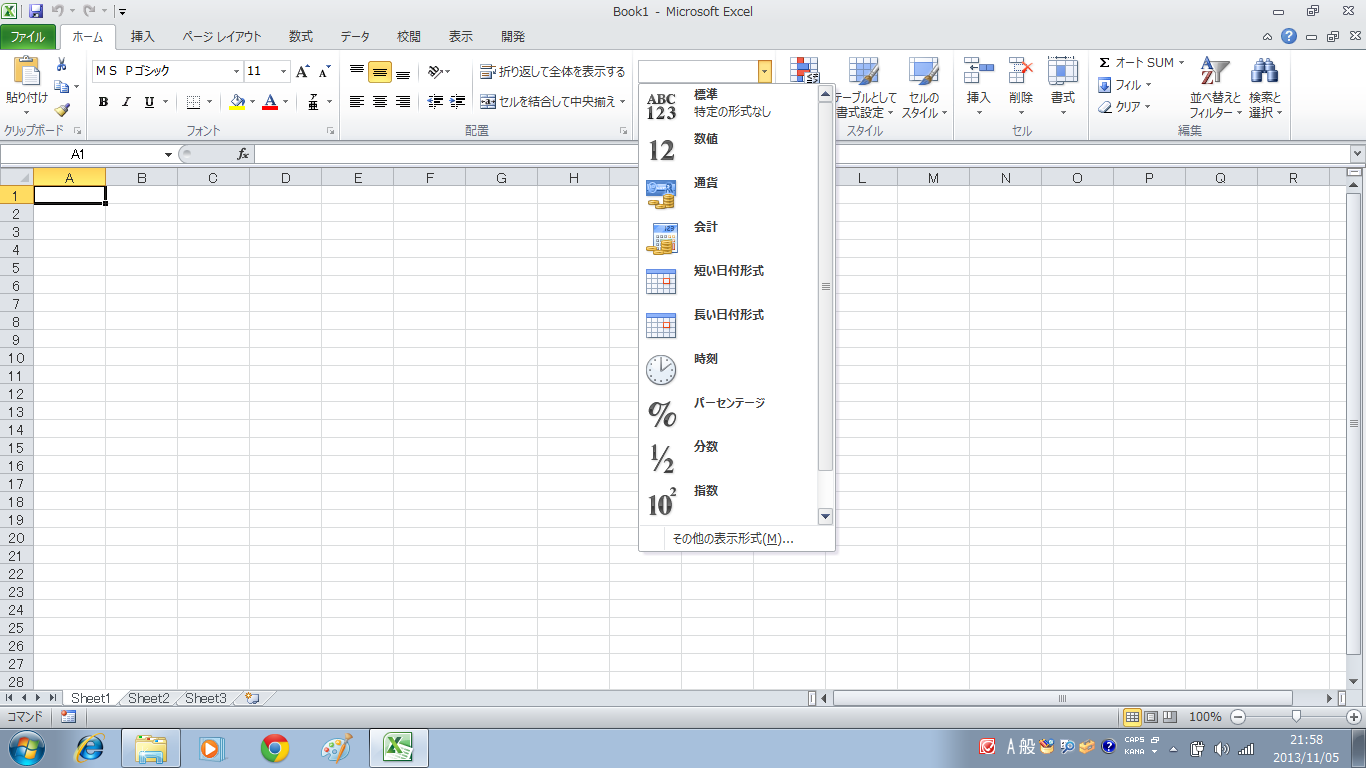Click the AutoSum sigma icon

(x=1104, y=63)
